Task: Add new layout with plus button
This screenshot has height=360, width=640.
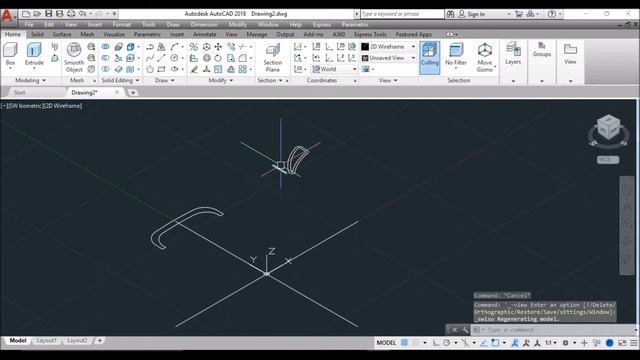Action: coord(100,340)
